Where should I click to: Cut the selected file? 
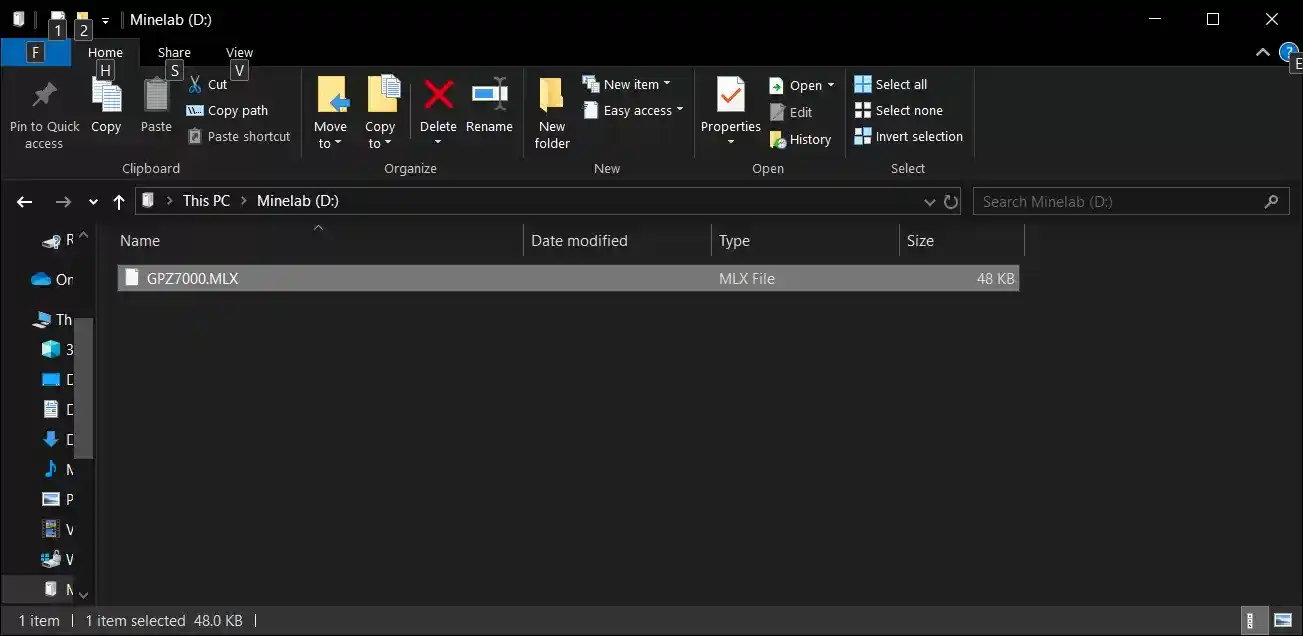click(208, 85)
